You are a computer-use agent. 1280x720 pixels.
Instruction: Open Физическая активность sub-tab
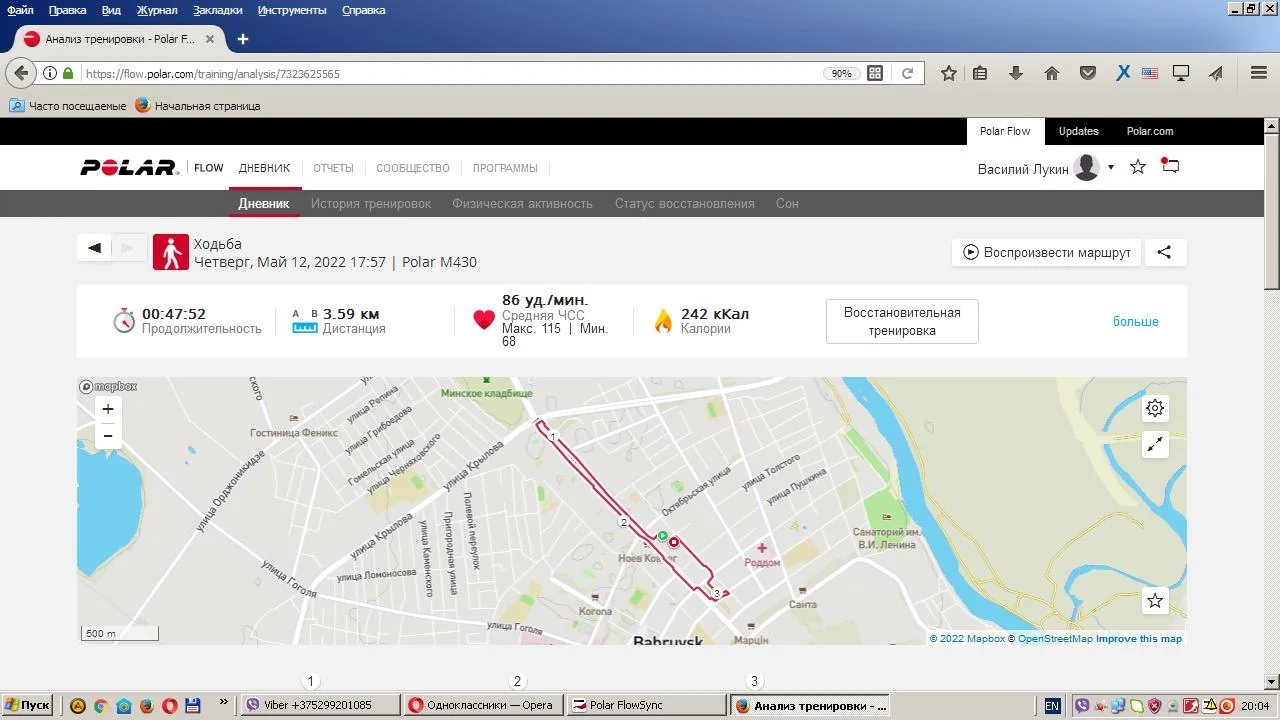522,203
